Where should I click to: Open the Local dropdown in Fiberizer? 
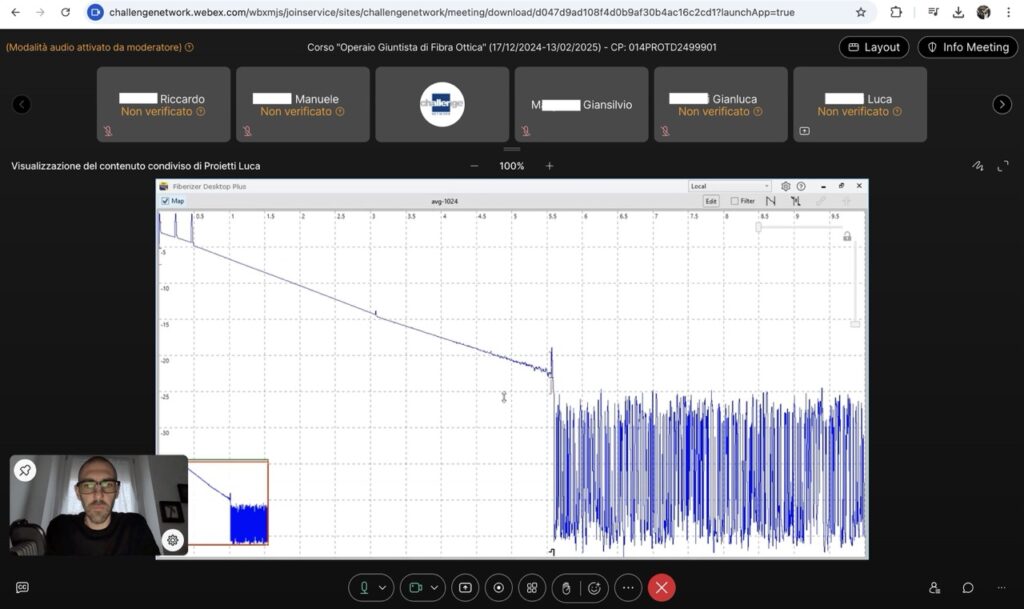click(730, 186)
